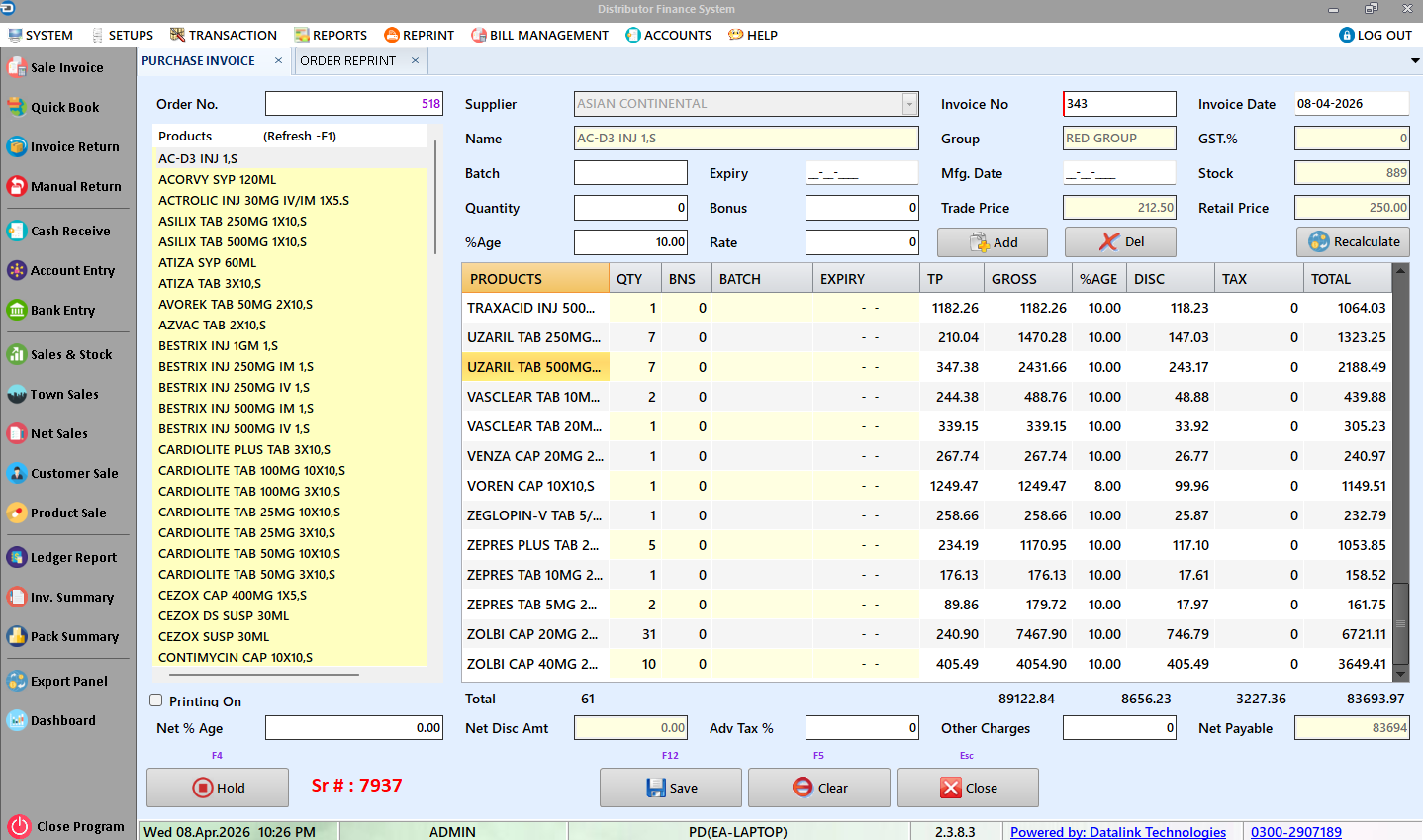Open the SYSTEM menu

(x=41, y=35)
